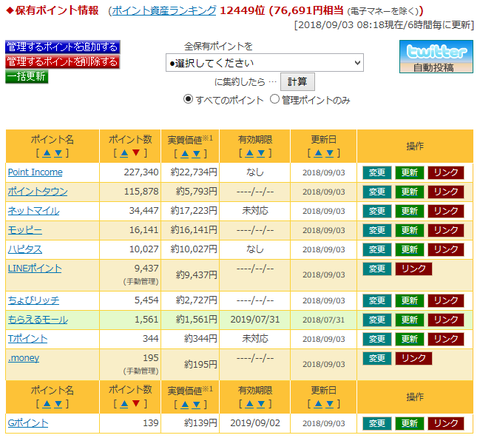Open the Gポイント link
This screenshot has height=438, width=480.
coord(28,423)
